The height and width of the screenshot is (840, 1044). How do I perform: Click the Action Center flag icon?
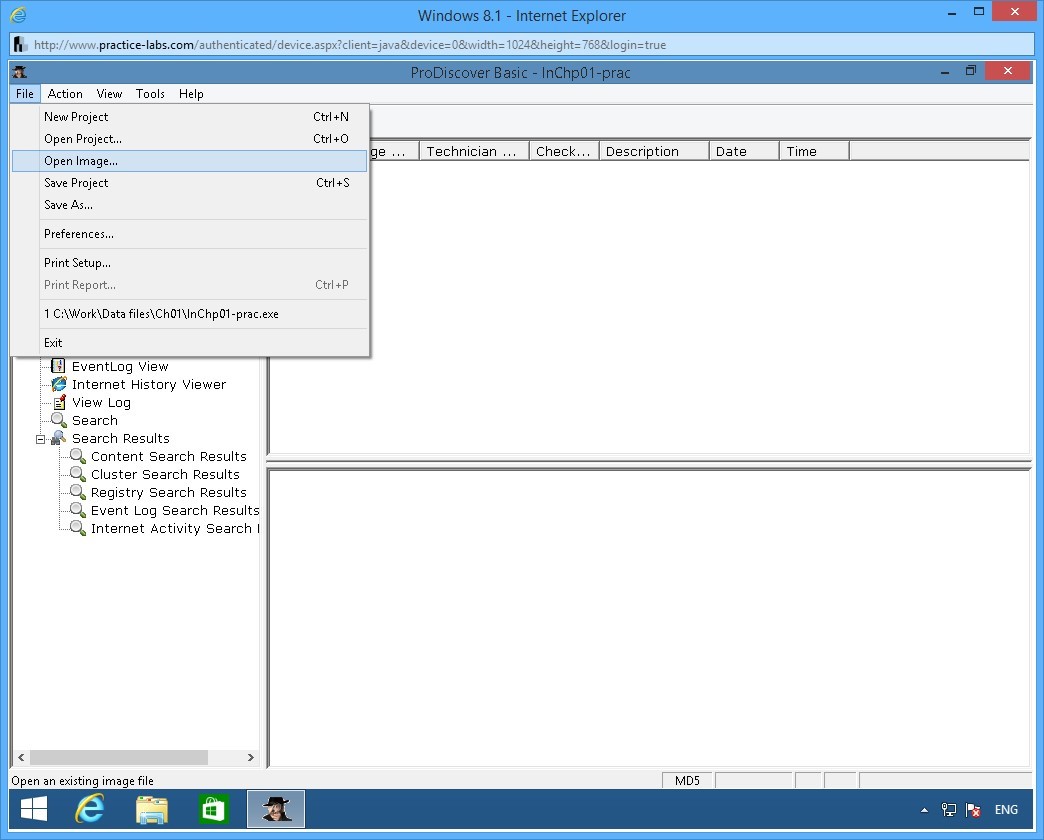[973, 810]
